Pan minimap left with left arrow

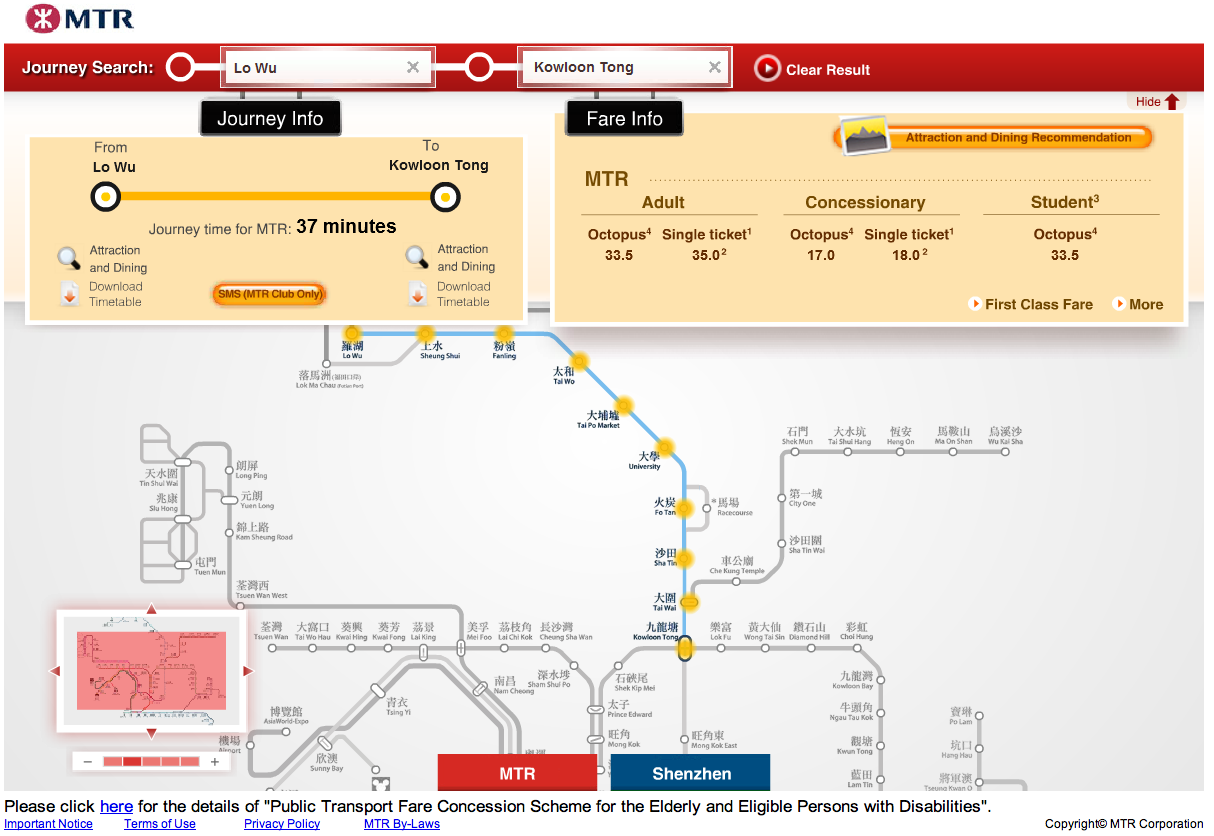pyautogui.click(x=55, y=671)
